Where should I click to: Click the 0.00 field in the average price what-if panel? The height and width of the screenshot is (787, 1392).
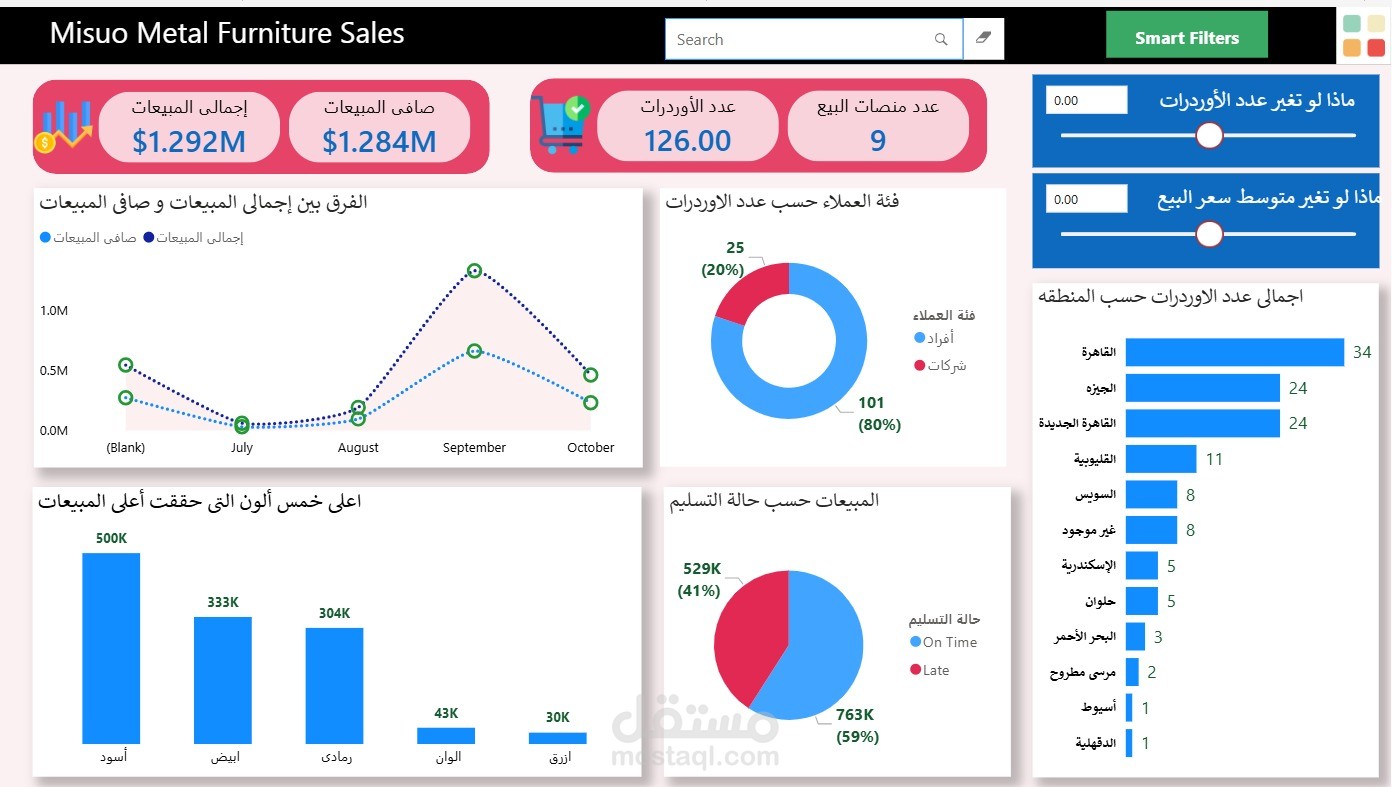click(x=1086, y=199)
